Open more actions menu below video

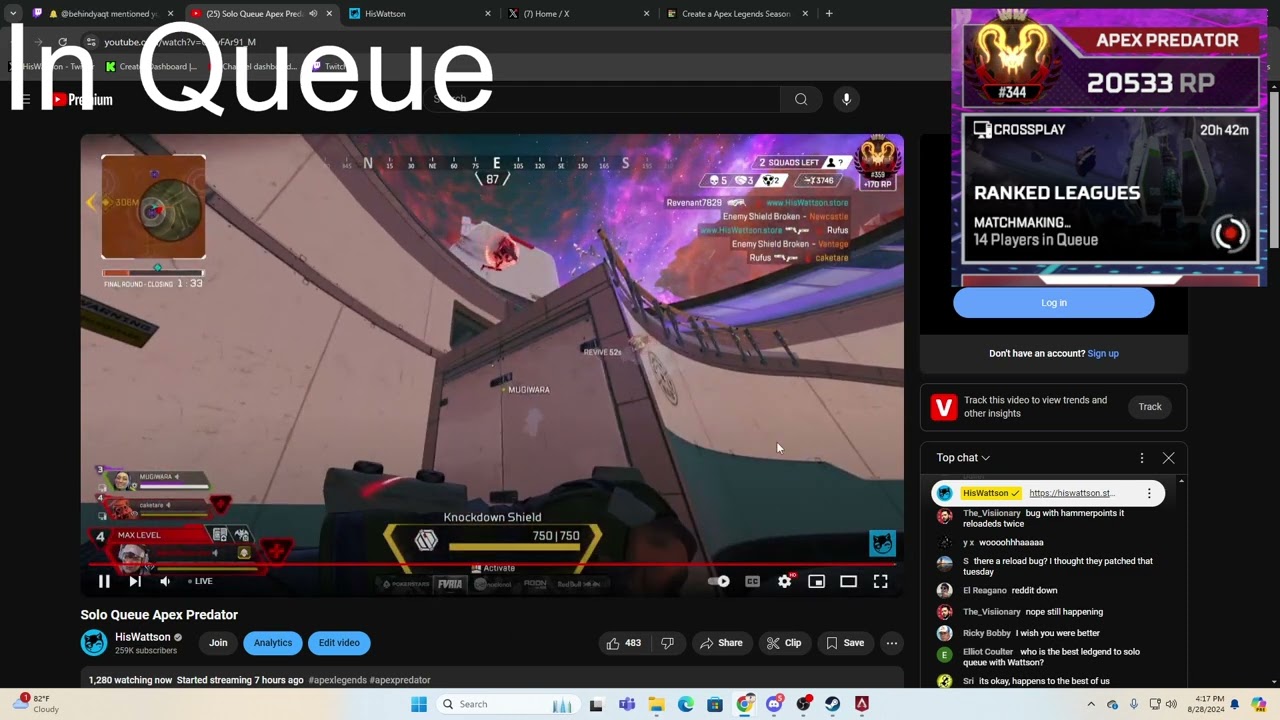pos(892,643)
